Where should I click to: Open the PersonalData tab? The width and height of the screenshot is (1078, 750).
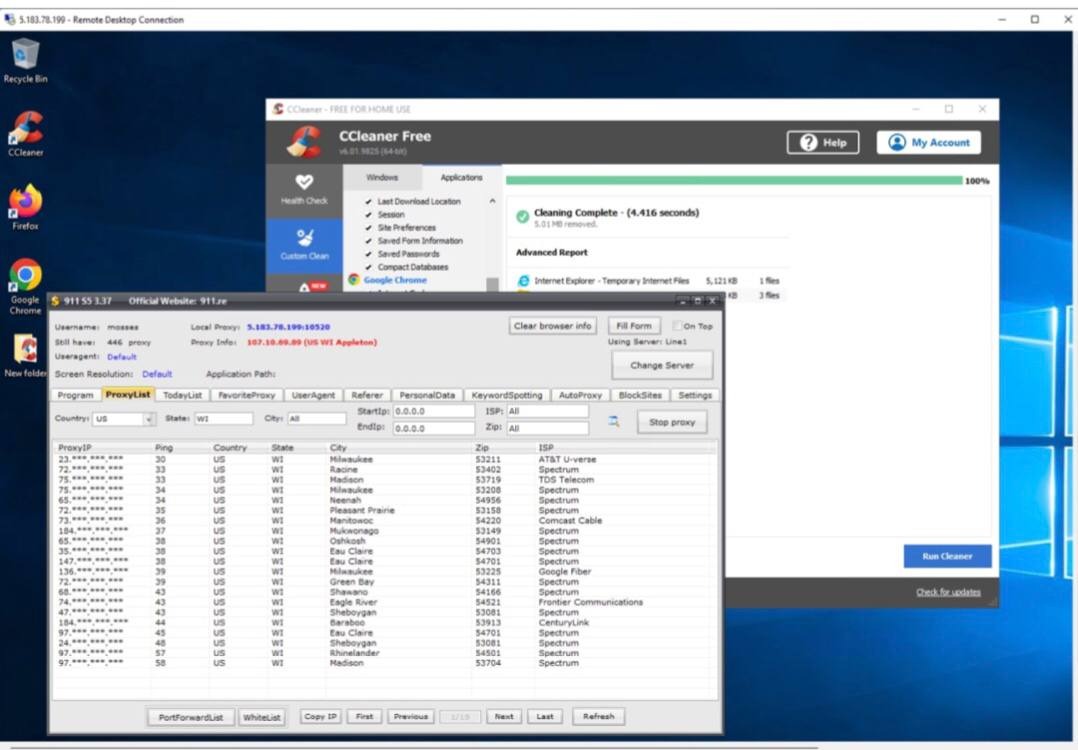point(427,395)
